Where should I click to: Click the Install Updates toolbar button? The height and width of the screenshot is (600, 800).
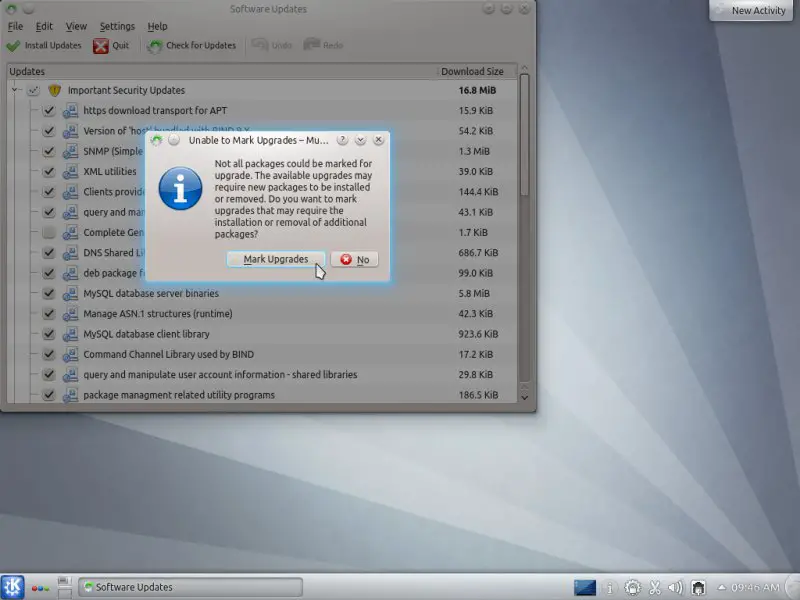(44, 45)
